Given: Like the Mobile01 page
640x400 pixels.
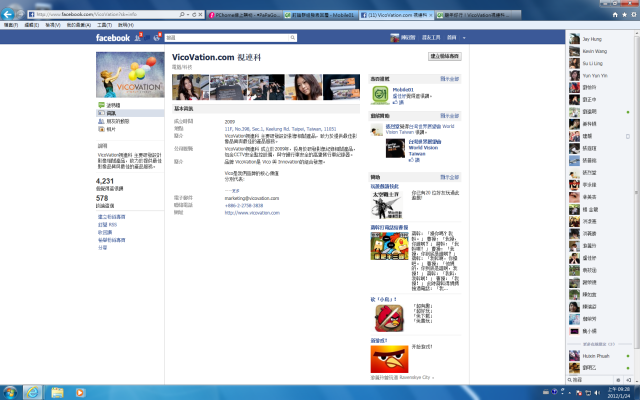Looking at the screenshot, I should coord(398,102).
